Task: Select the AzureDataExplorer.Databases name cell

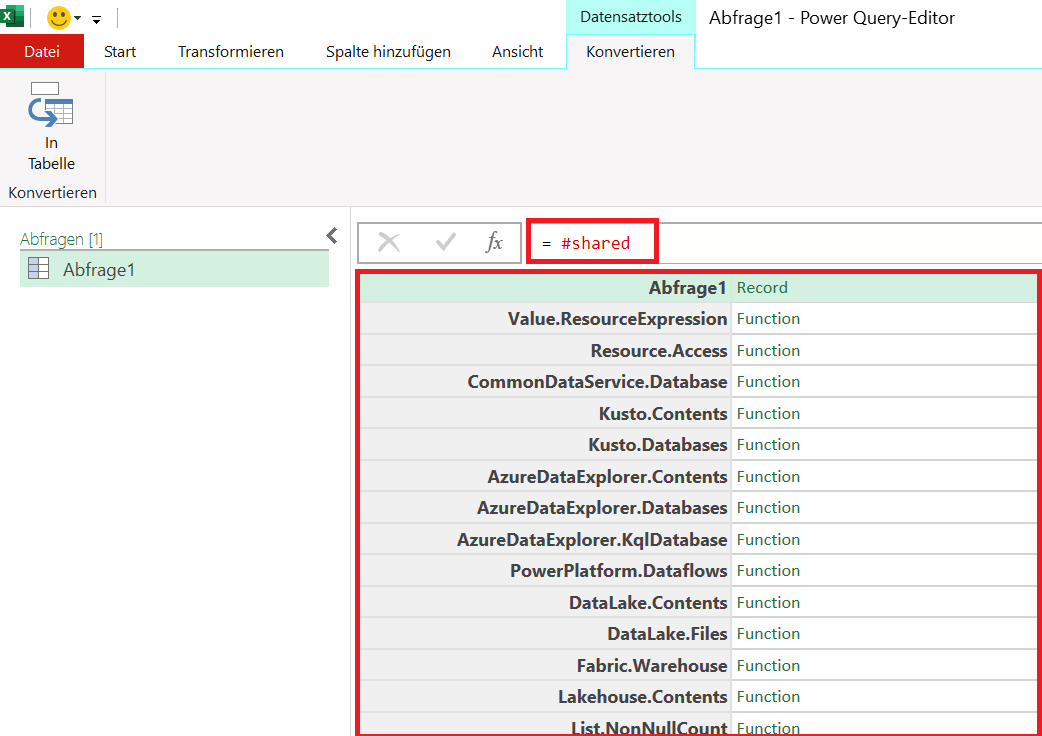Action: click(546, 508)
